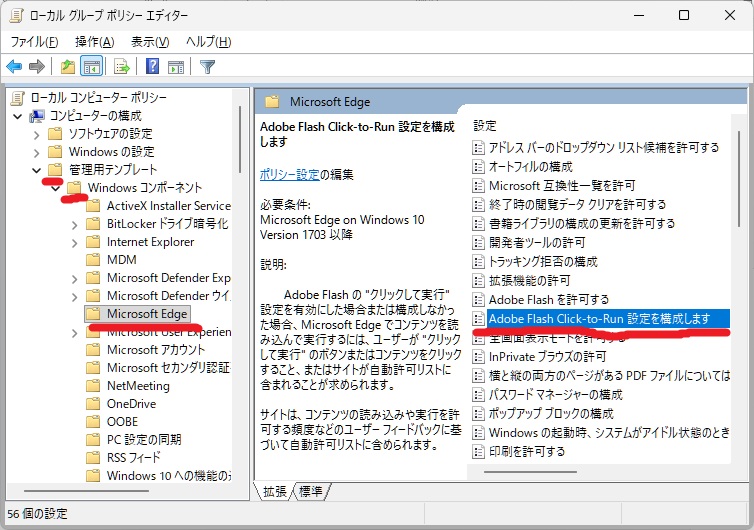Screen dimensions: 754x530
Task: Expand the ソフトウェアの設定 node
Action: pos(37,134)
